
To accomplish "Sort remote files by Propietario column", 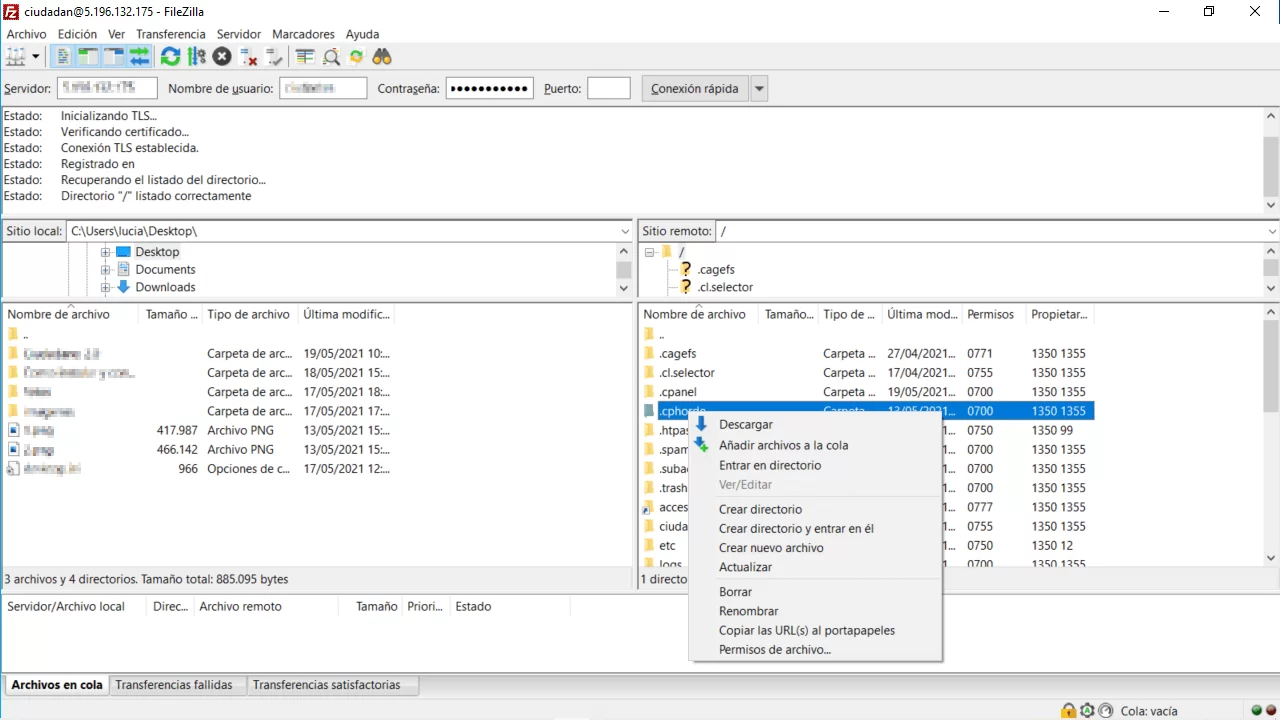I will point(1059,314).
